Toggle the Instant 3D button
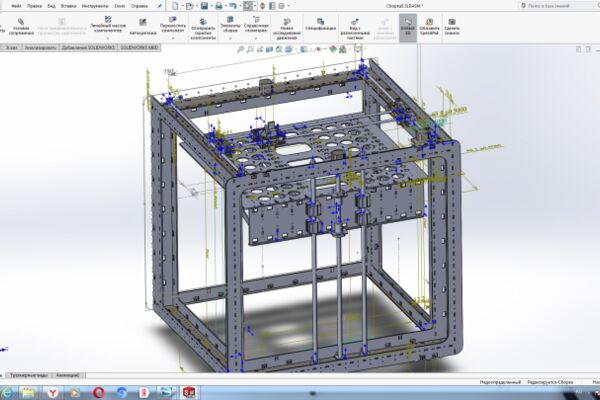Image resolution: width=600 pixels, height=400 pixels. [x=408, y=28]
